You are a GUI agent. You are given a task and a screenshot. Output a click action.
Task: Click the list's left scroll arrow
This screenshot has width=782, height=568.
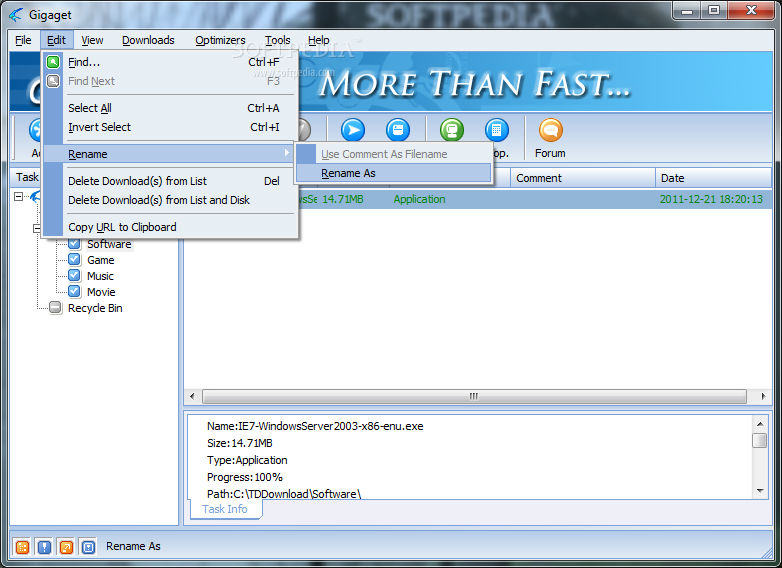193,396
